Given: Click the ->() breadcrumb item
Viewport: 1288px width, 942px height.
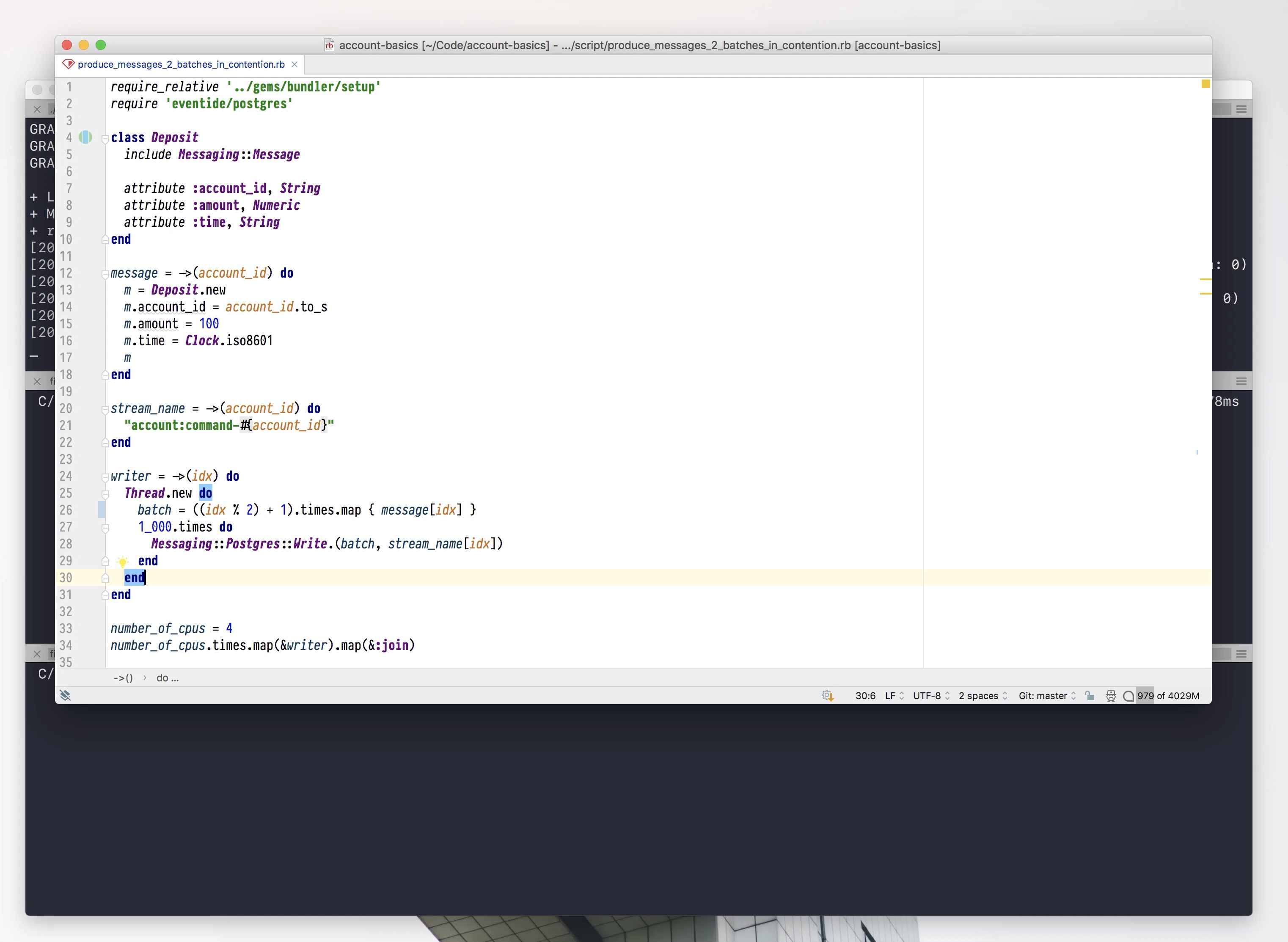Looking at the screenshot, I should tap(123, 678).
